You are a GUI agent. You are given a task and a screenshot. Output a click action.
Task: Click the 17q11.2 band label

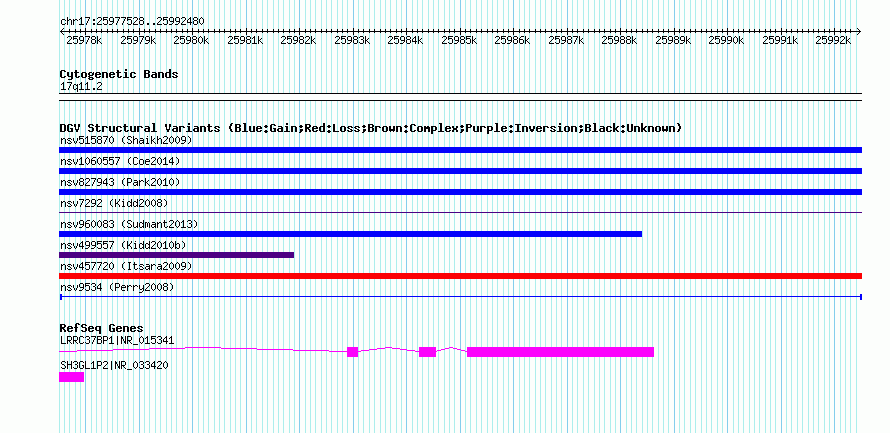[81, 87]
